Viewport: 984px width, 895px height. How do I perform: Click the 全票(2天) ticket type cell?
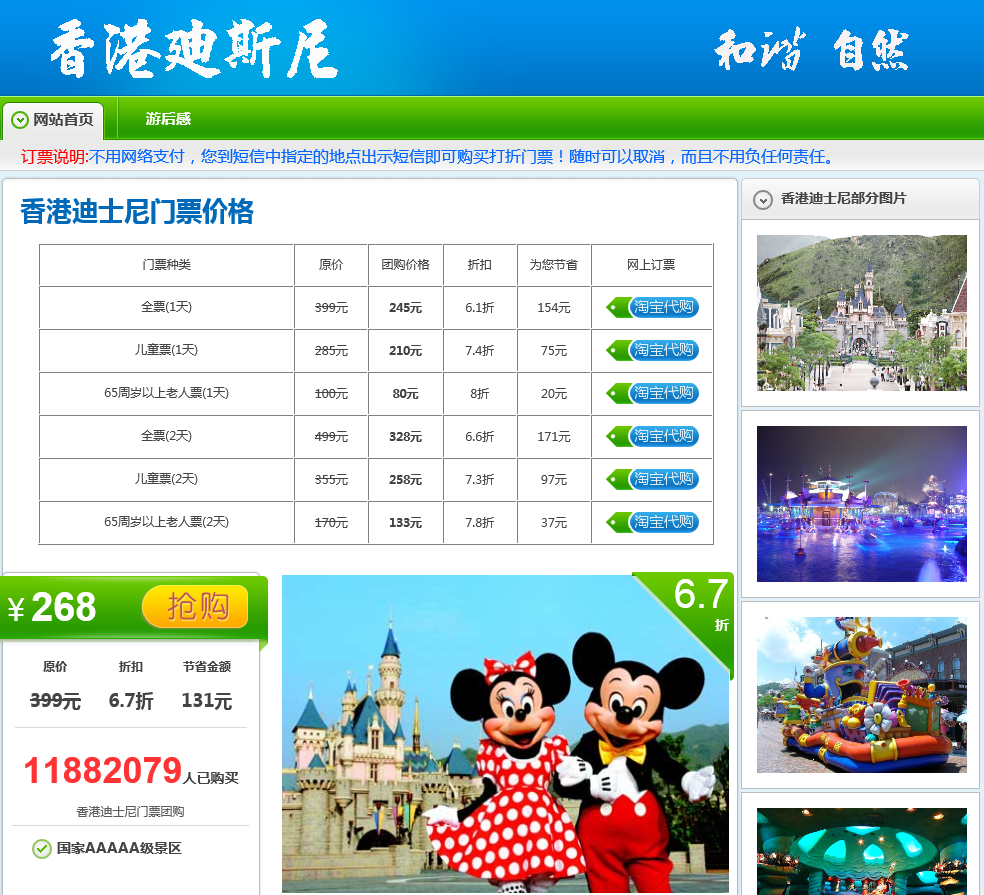pyautogui.click(x=166, y=436)
